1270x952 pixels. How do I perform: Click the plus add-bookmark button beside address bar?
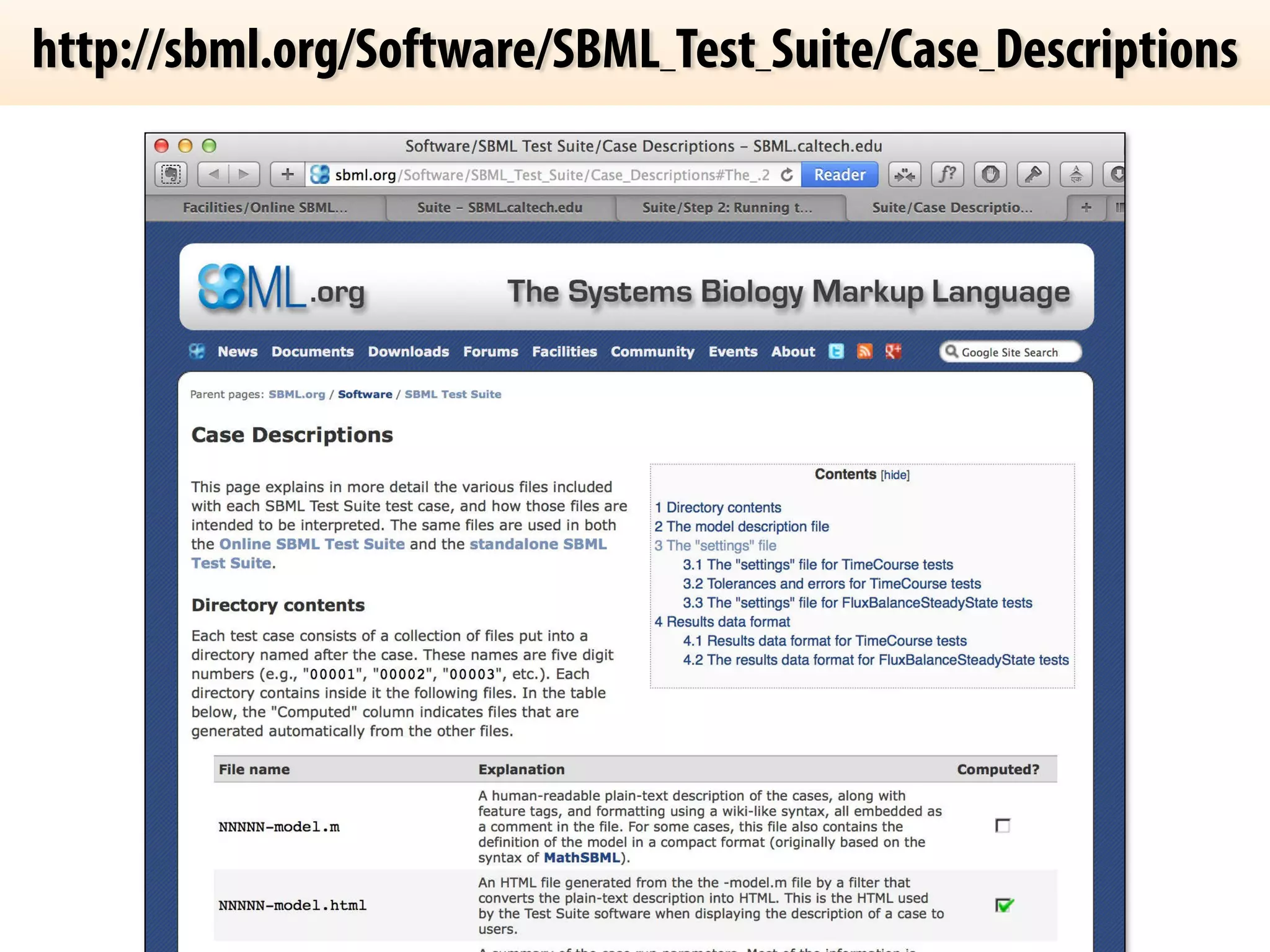pyautogui.click(x=287, y=175)
